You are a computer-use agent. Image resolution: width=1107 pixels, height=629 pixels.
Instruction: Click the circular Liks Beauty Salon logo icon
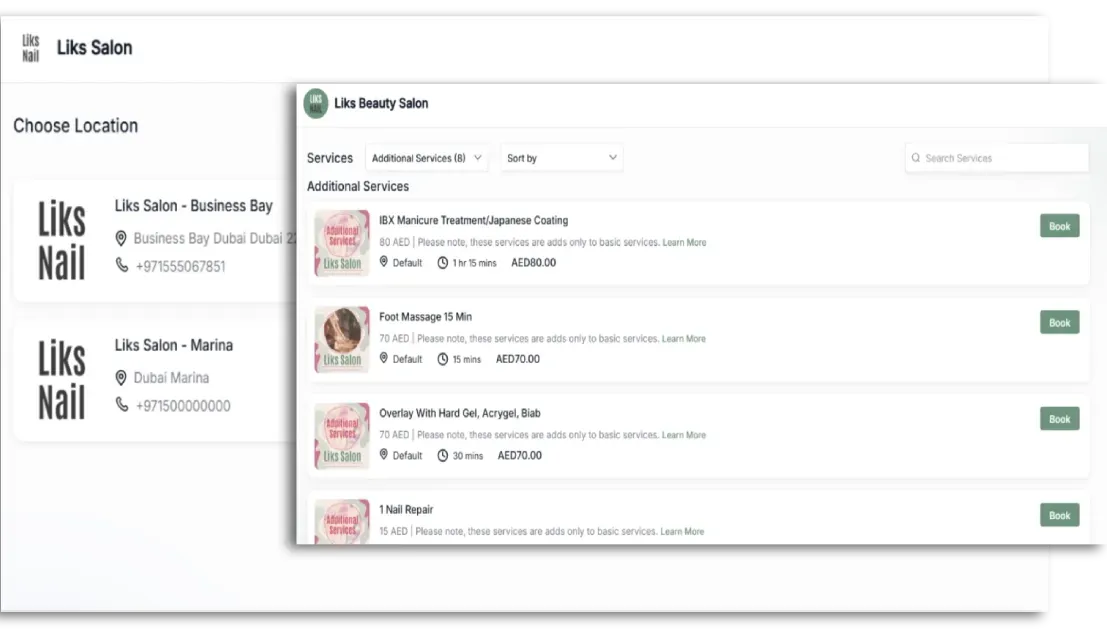tap(316, 103)
